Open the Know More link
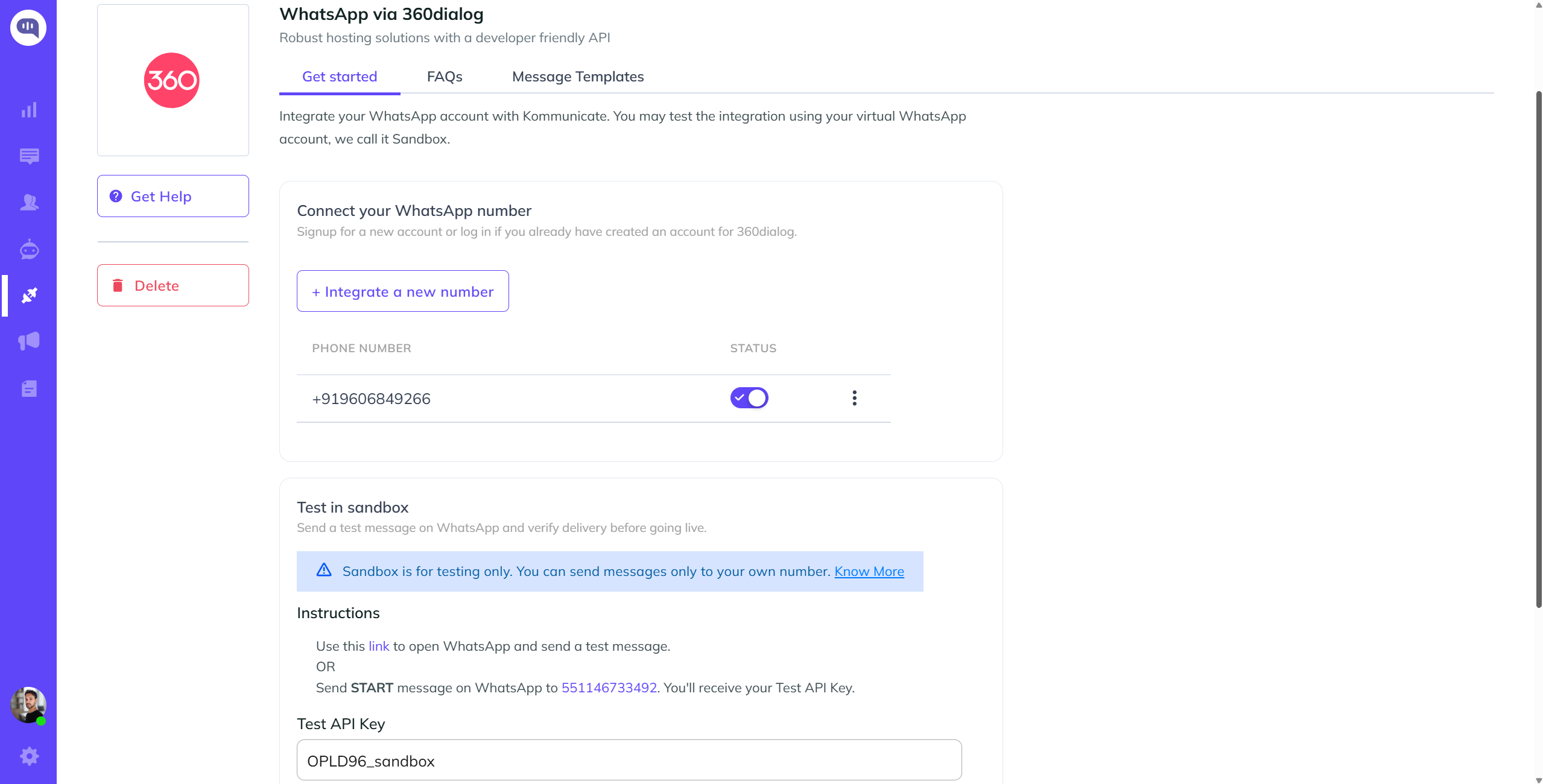Image resolution: width=1543 pixels, height=784 pixels. click(x=869, y=571)
